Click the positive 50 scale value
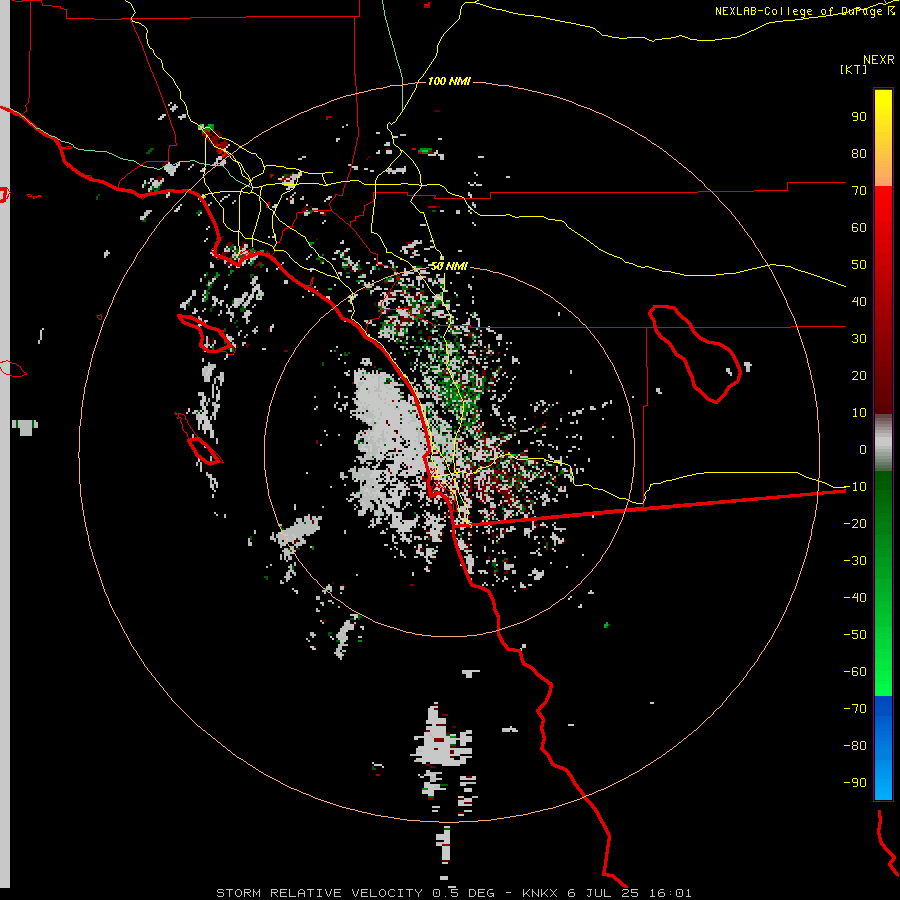 [859, 265]
